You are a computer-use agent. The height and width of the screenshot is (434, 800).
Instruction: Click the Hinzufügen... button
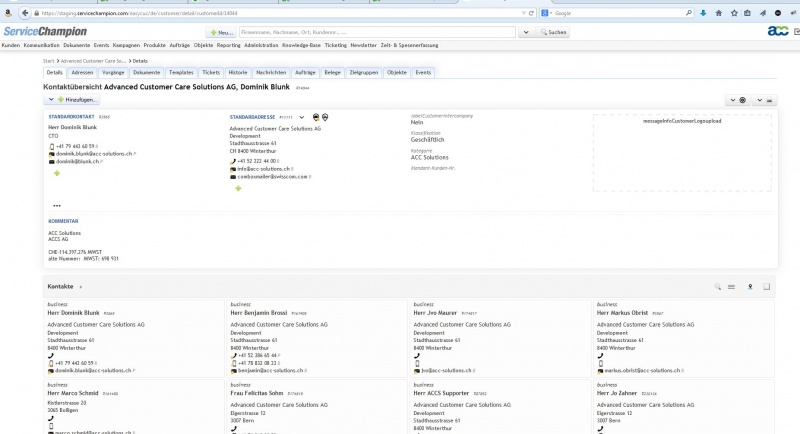click(x=77, y=100)
